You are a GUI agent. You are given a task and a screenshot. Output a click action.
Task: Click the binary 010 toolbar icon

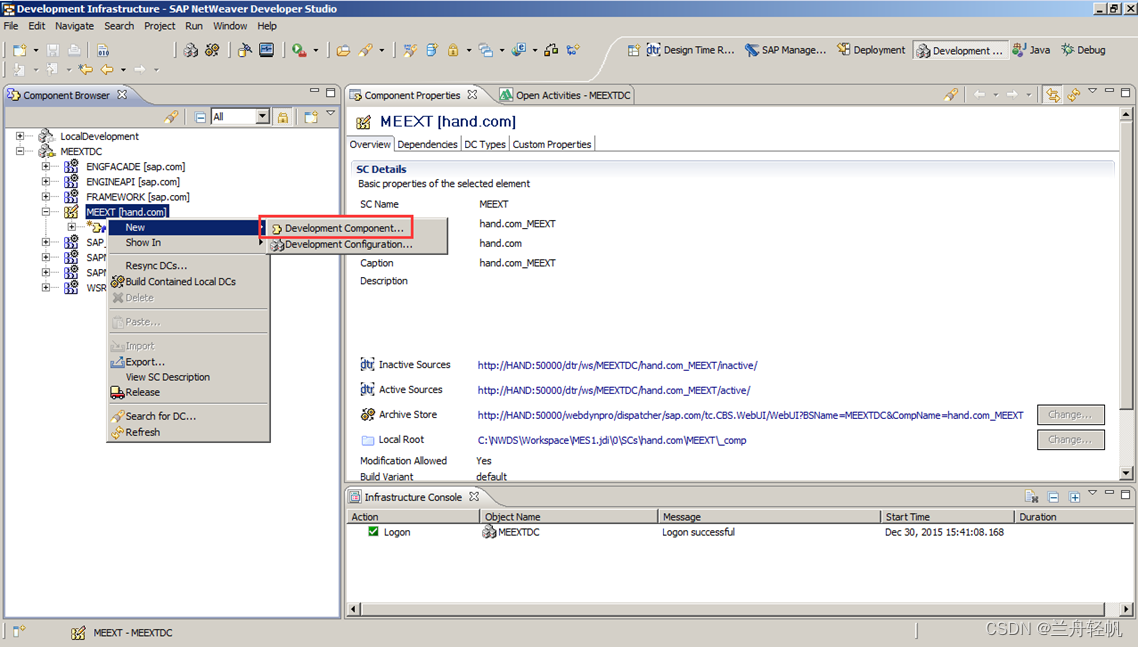pos(103,50)
